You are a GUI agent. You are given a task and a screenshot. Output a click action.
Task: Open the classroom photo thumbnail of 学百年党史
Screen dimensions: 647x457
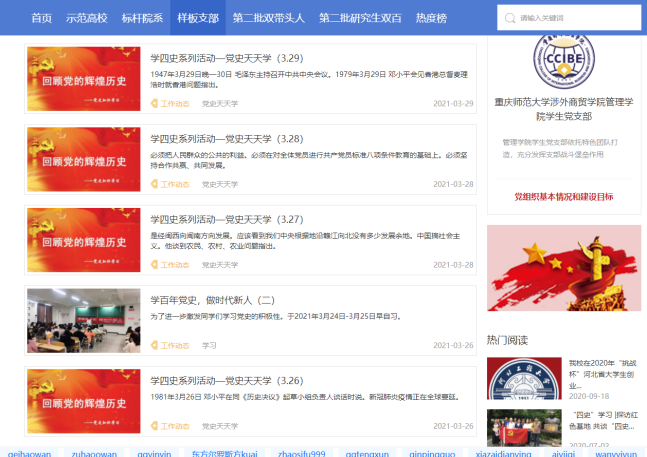(83, 320)
